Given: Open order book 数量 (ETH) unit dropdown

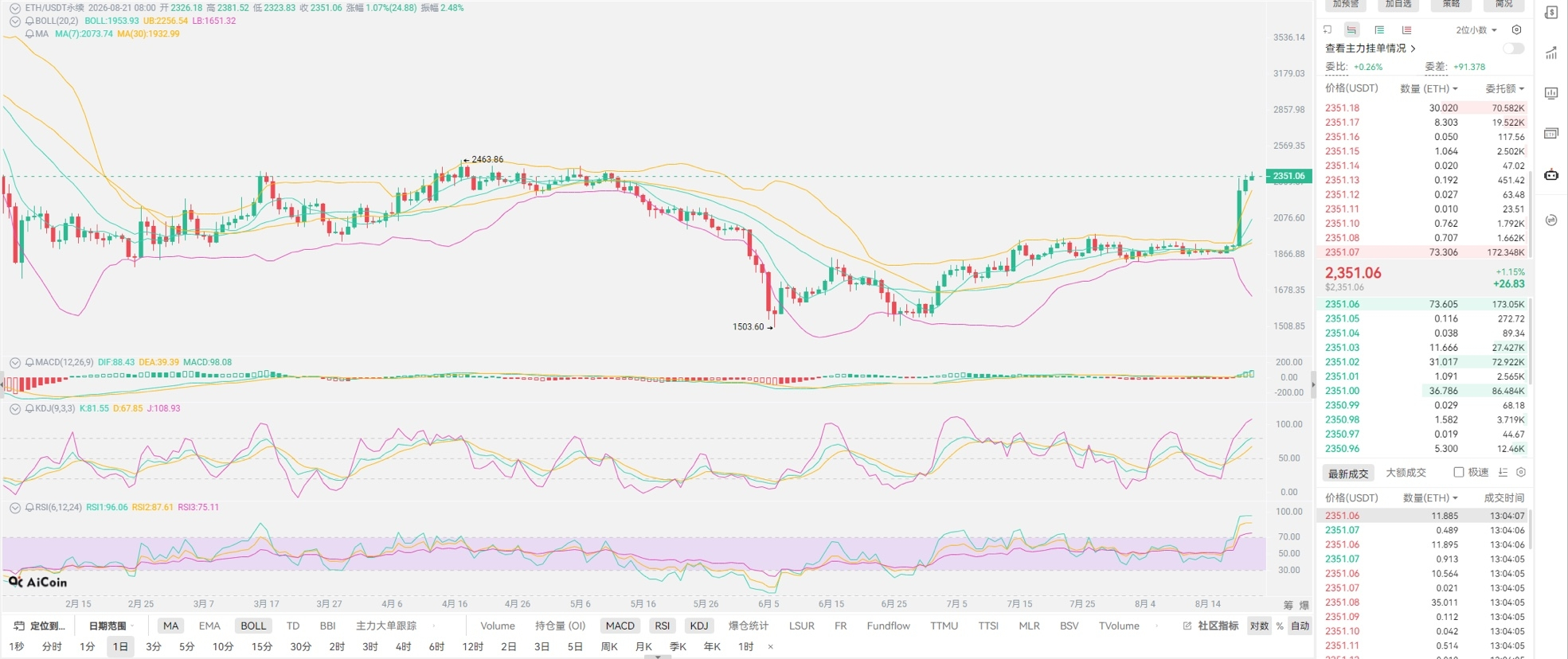Looking at the screenshot, I should [x=1429, y=88].
